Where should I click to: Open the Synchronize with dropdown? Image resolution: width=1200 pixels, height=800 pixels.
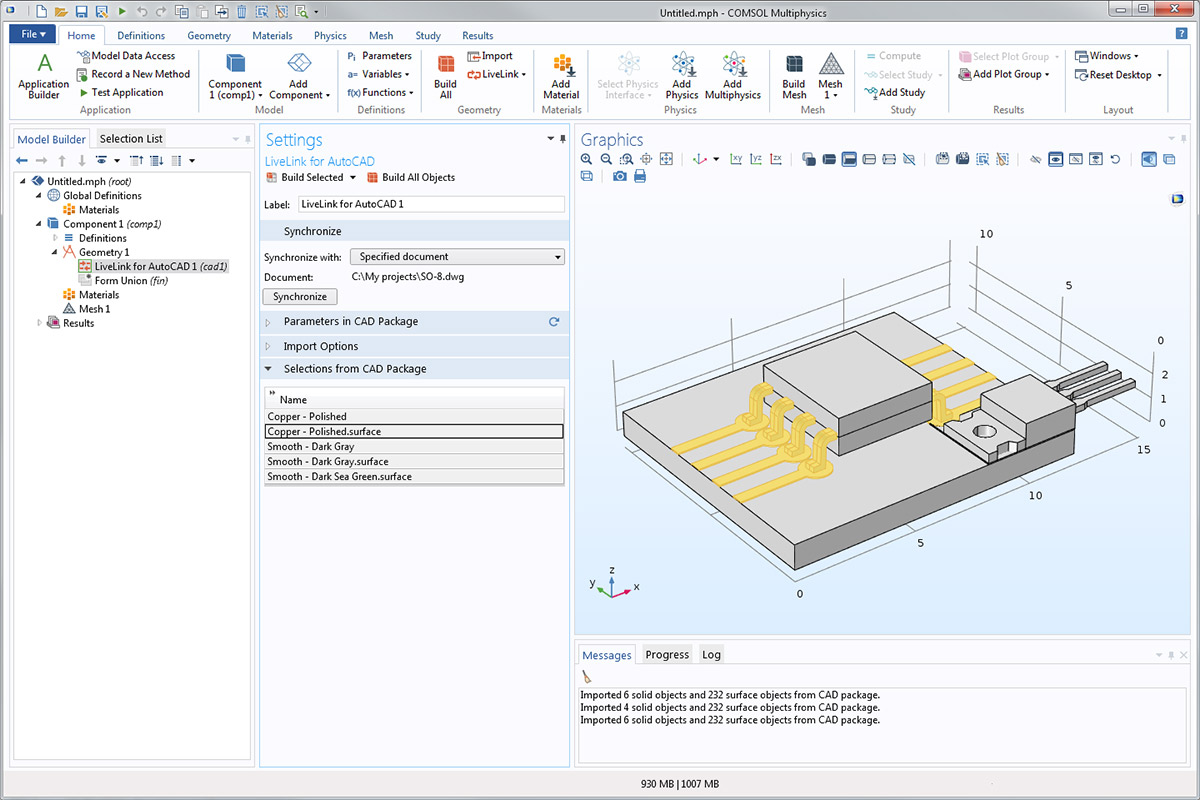point(457,257)
